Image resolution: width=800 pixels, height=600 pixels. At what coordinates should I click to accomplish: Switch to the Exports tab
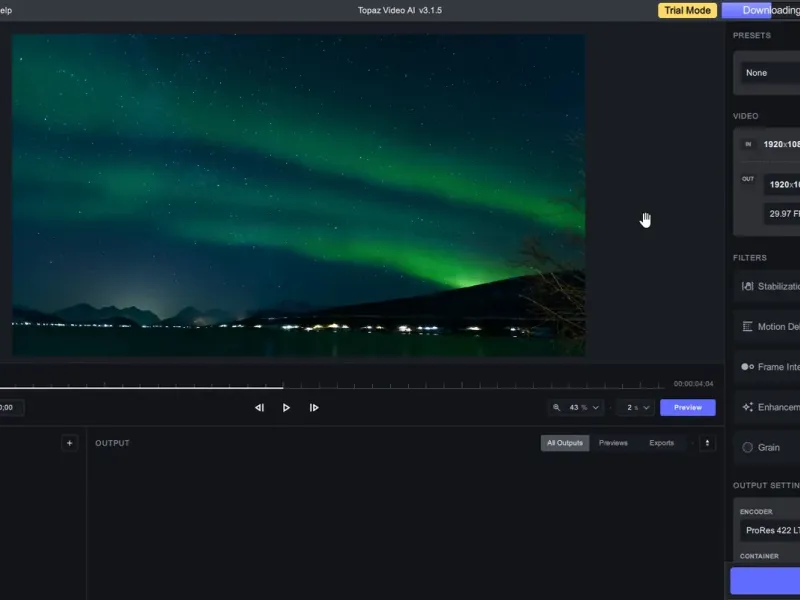click(661, 443)
